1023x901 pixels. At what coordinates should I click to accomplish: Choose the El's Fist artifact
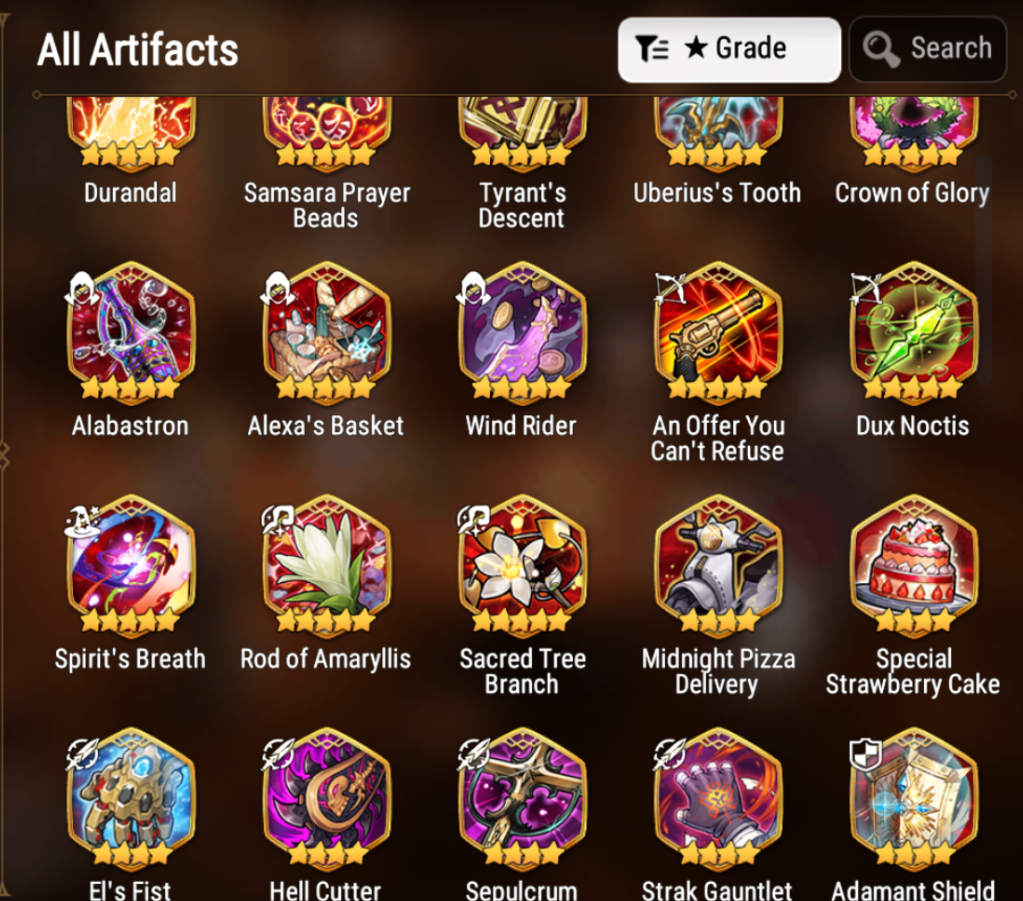click(130, 796)
